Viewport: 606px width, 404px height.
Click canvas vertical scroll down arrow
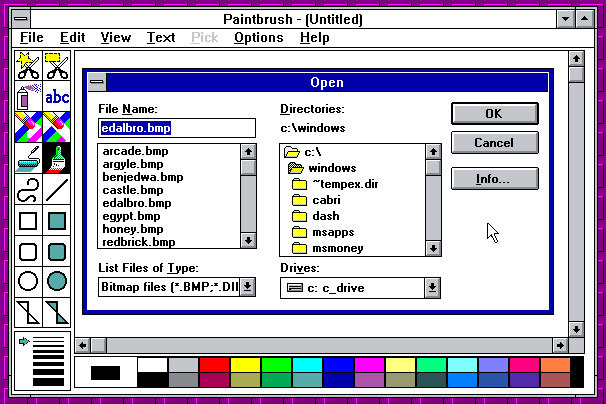[x=576, y=329]
